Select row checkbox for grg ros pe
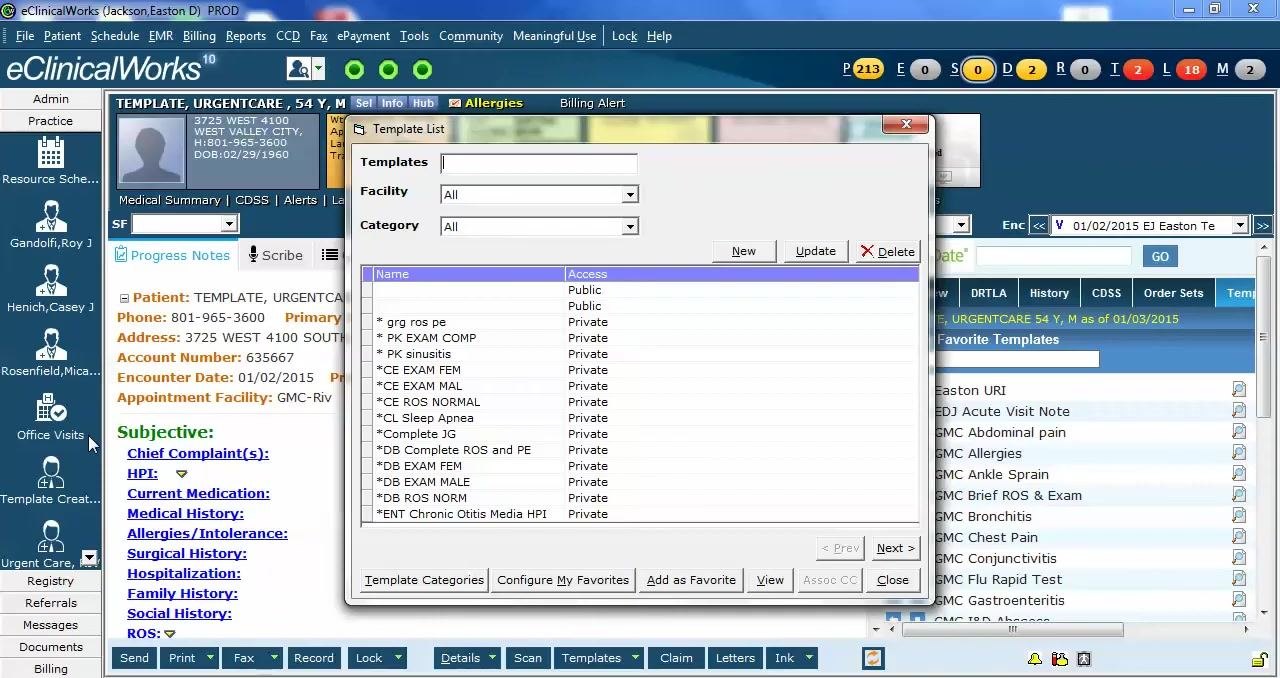 (367, 322)
